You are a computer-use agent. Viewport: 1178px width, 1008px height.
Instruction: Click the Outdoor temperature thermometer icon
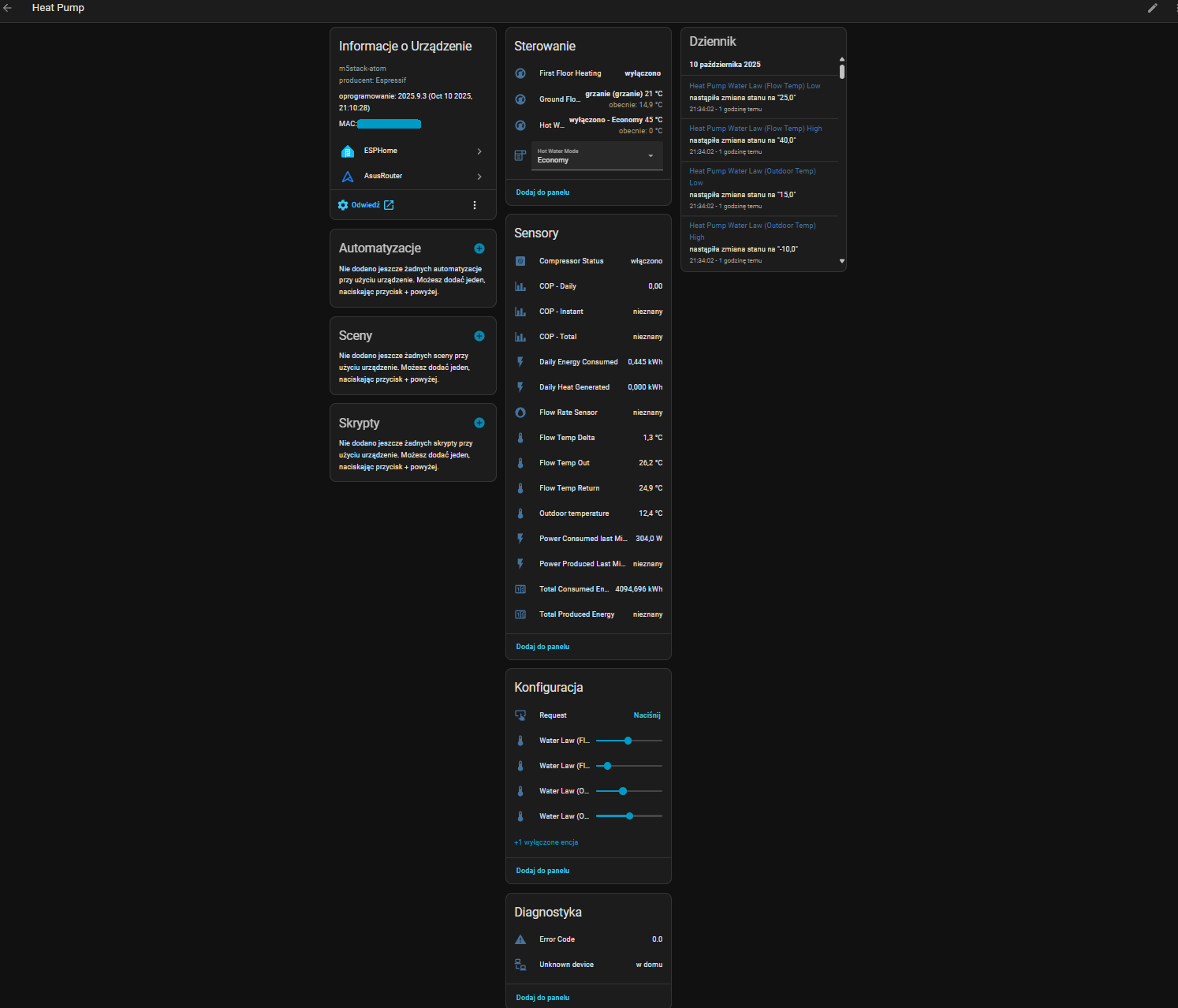(x=520, y=513)
